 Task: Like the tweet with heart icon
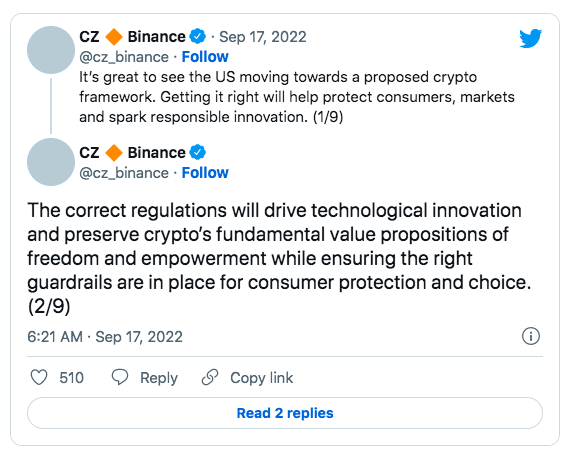coord(39,377)
